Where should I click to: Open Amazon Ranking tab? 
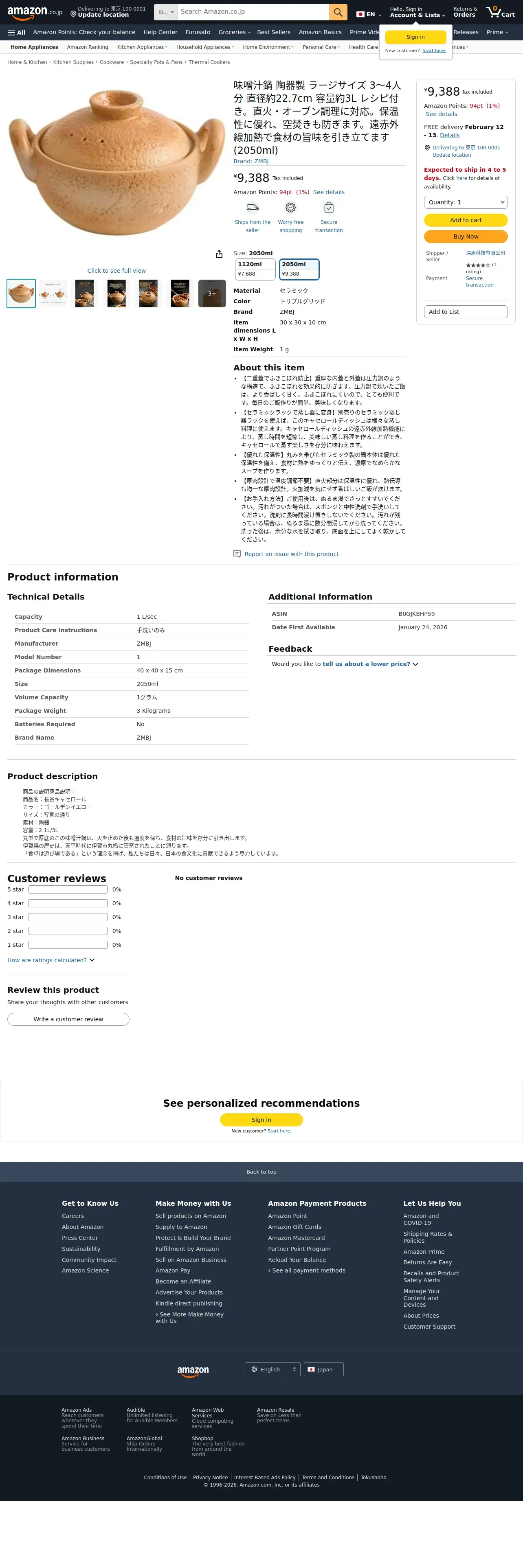[88, 47]
